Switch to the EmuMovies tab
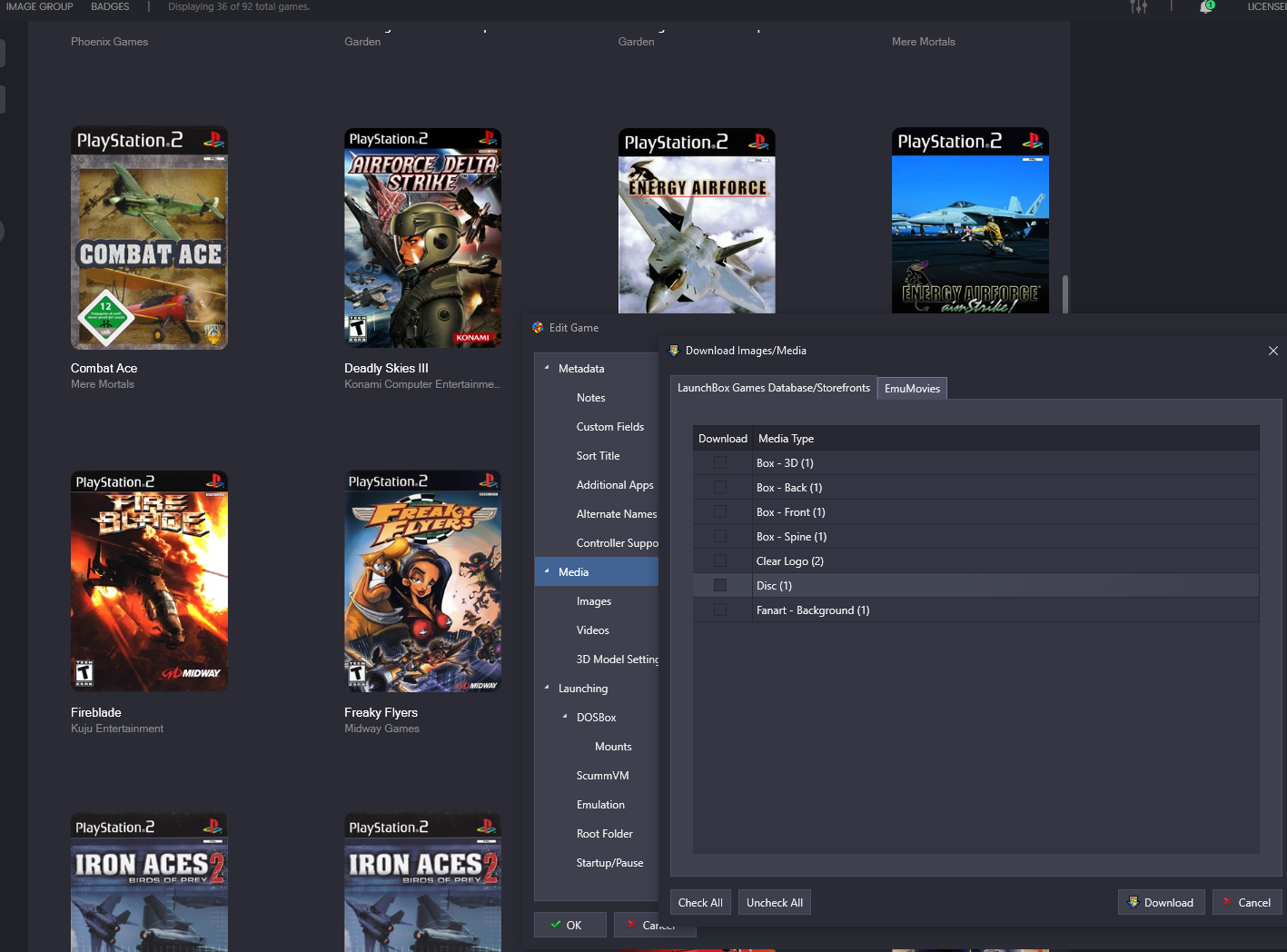This screenshot has height=952, width=1287. (912, 388)
